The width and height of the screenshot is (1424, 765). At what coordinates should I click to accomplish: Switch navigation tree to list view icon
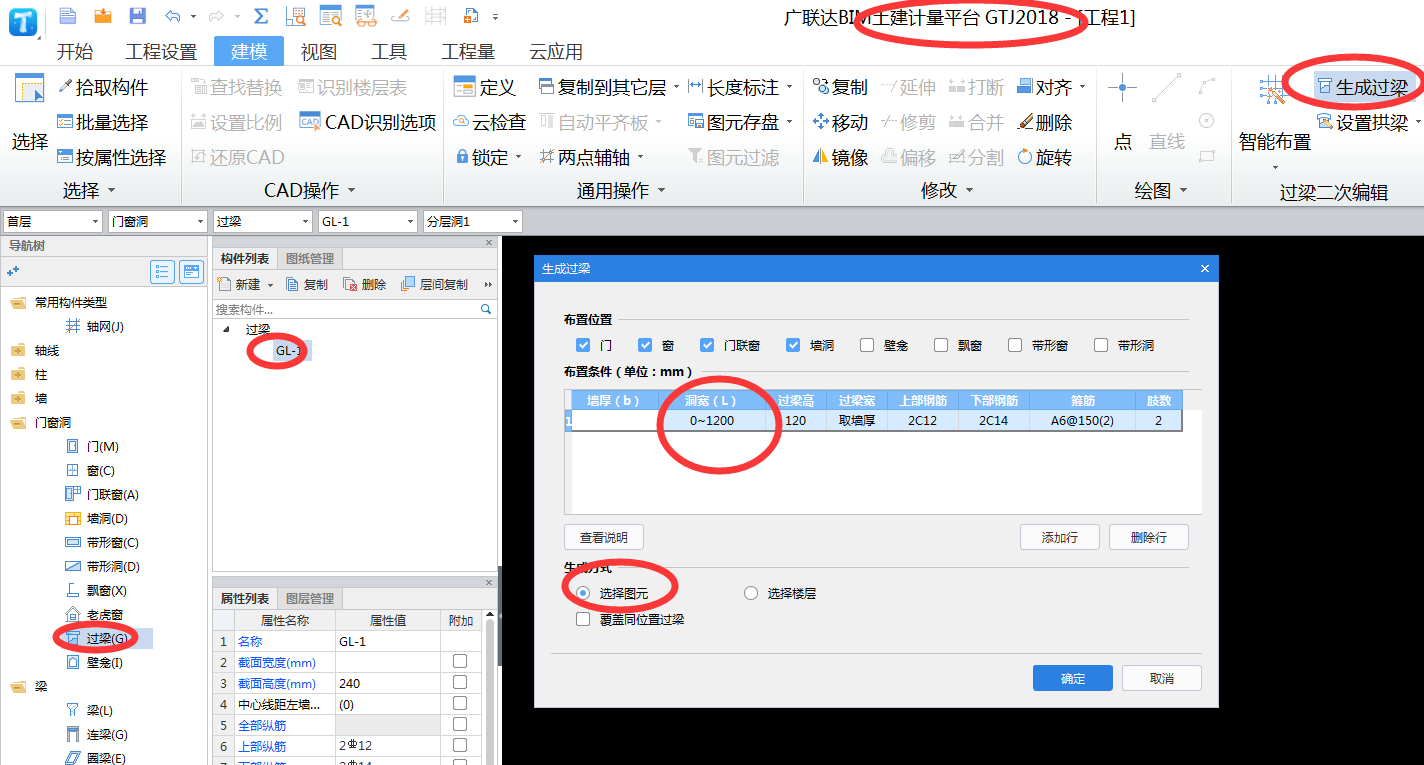163,271
